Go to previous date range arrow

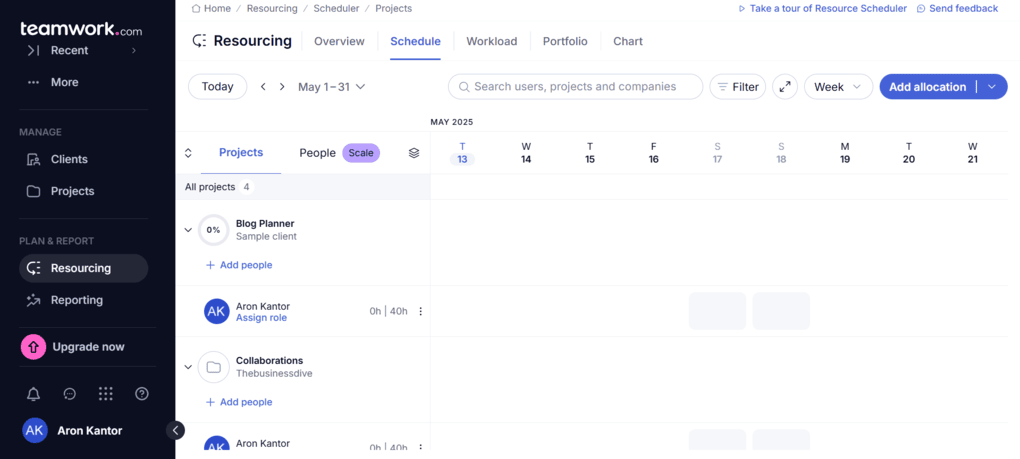tap(263, 86)
